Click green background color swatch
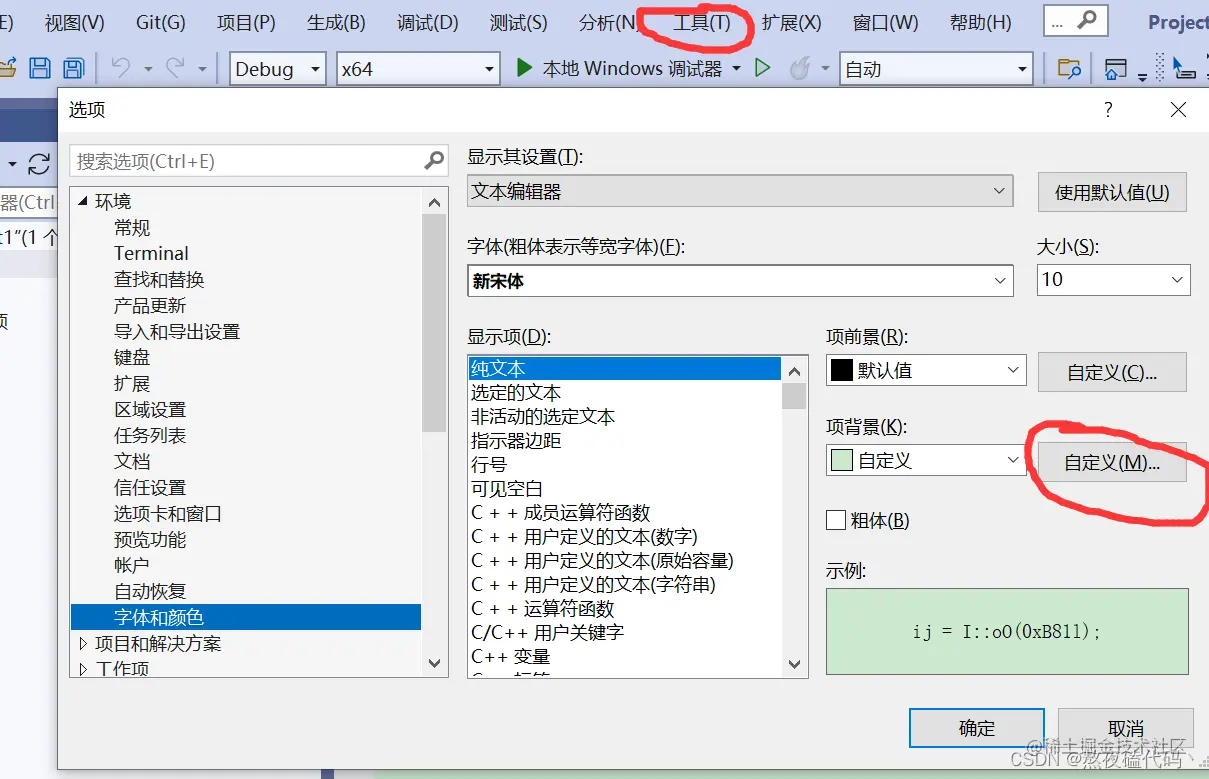This screenshot has width=1209, height=779. coord(842,461)
